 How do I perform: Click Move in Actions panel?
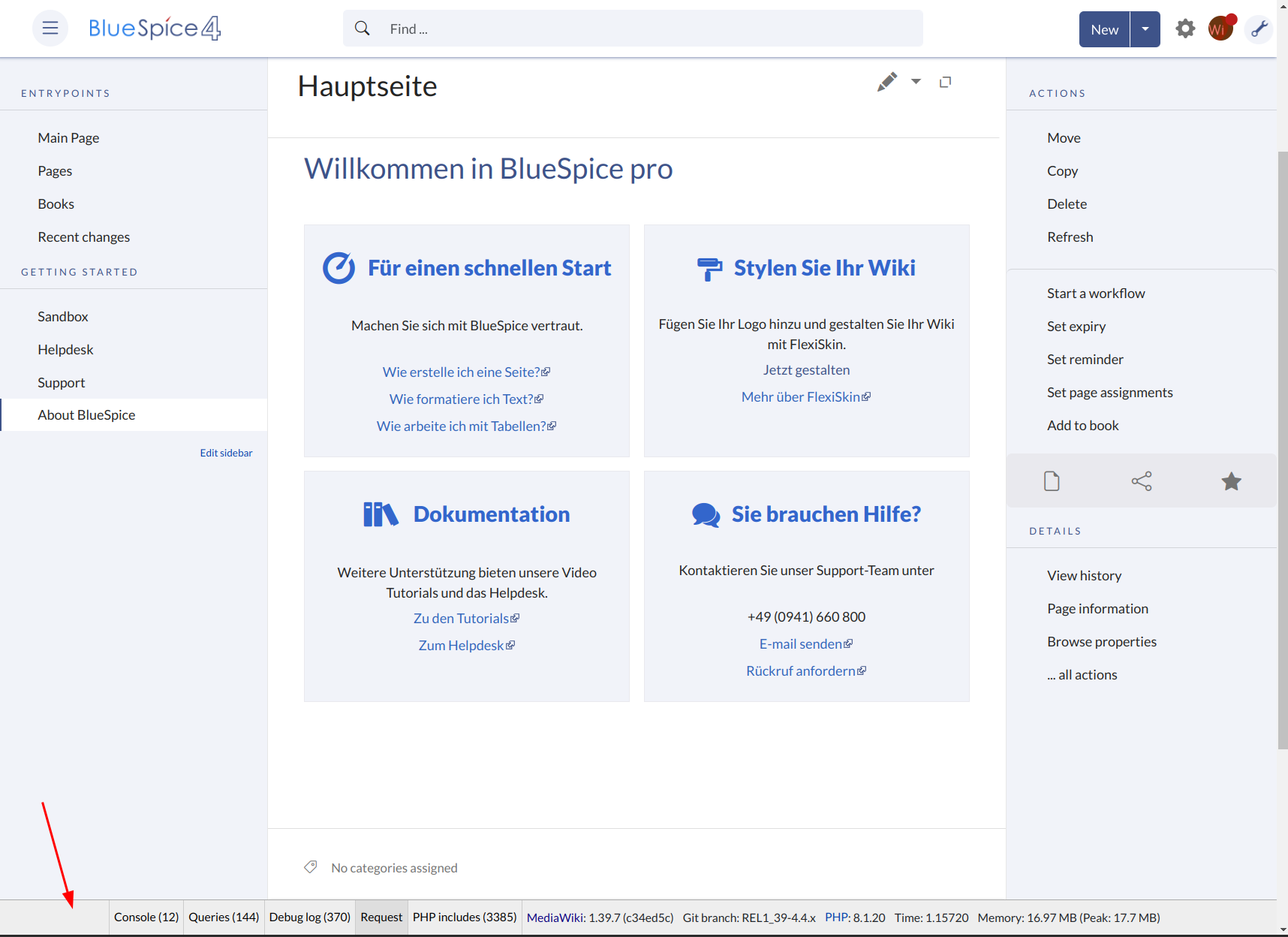(1064, 138)
